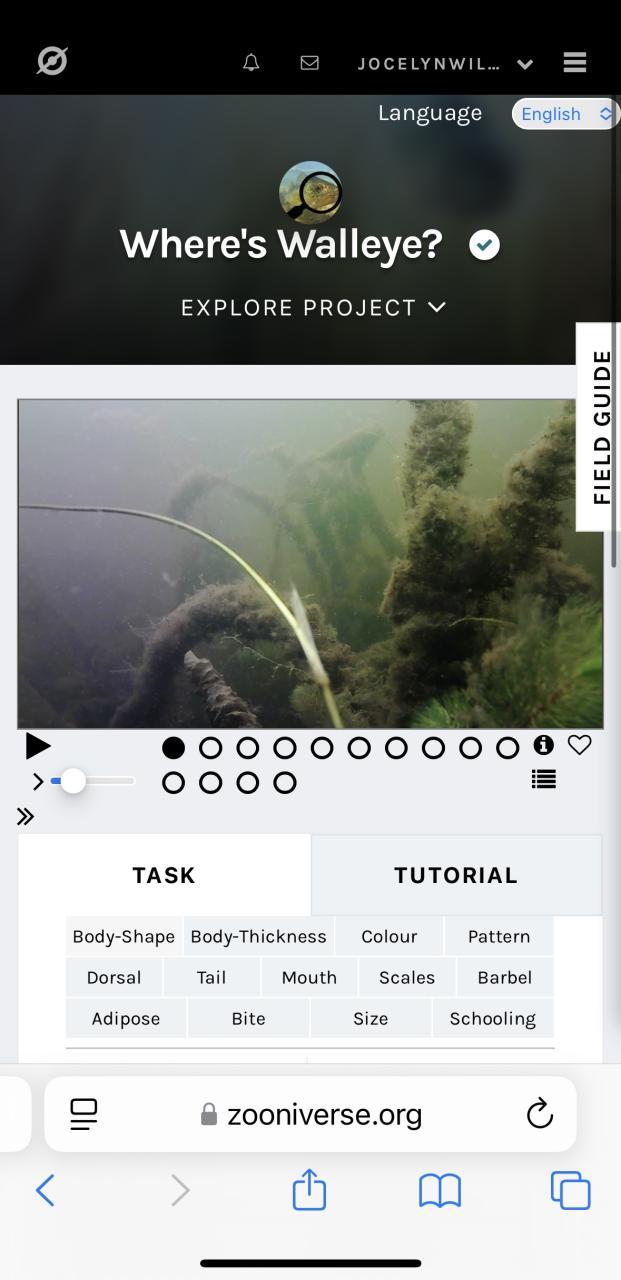Image resolution: width=621 pixels, height=1280 pixels.
Task: Open the notifications bell
Action: (x=251, y=63)
